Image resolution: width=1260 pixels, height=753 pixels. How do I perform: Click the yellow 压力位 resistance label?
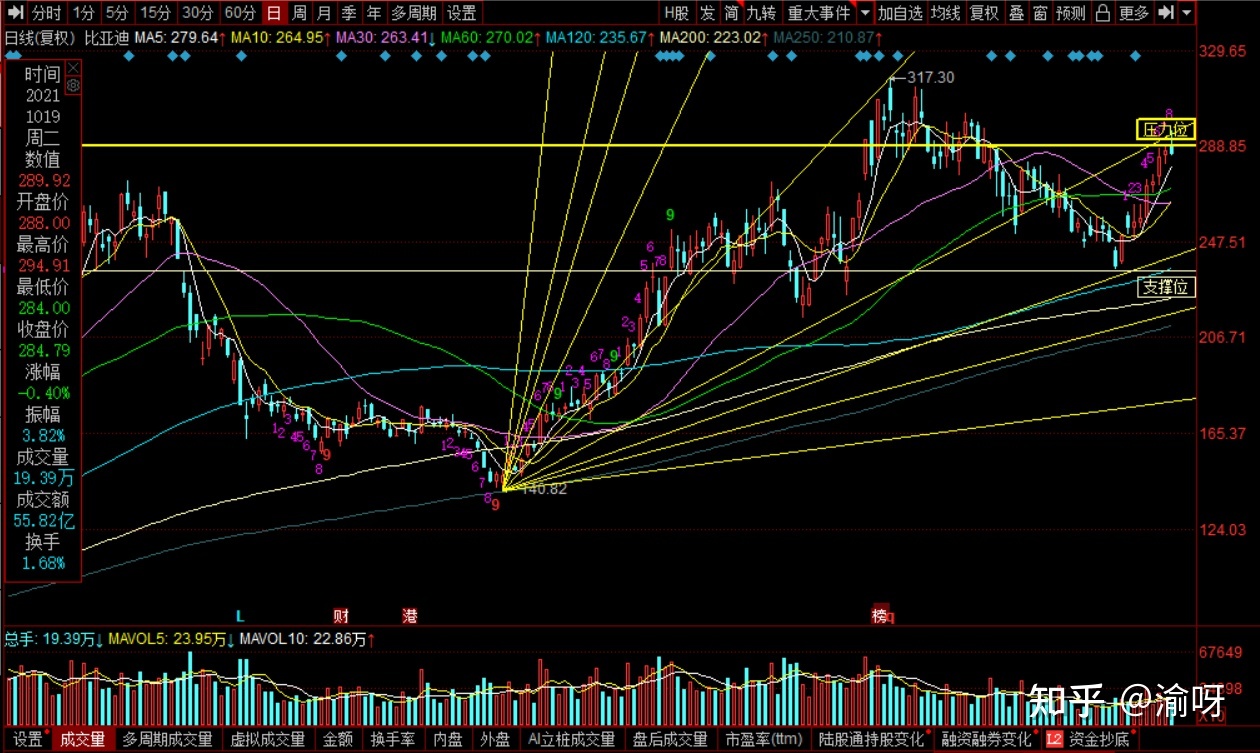click(x=1166, y=129)
